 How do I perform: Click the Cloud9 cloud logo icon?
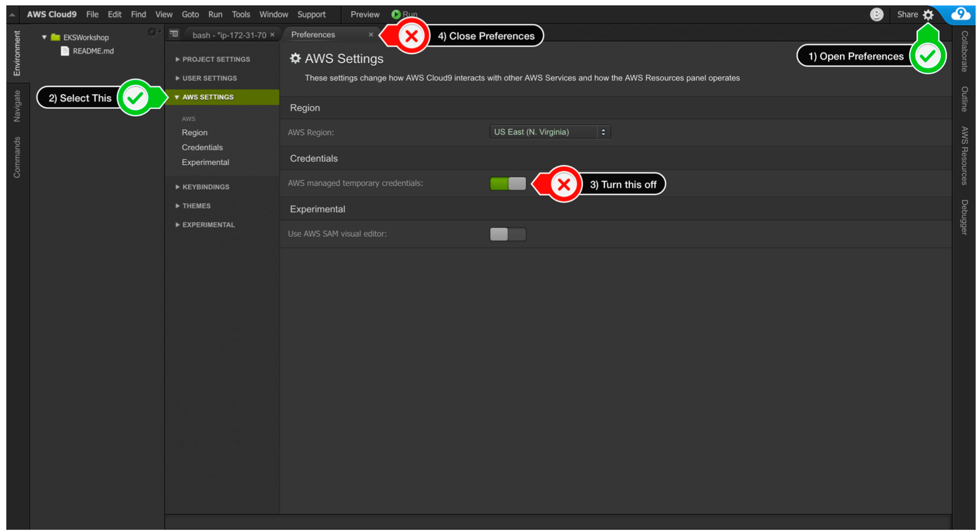point(960,14)
